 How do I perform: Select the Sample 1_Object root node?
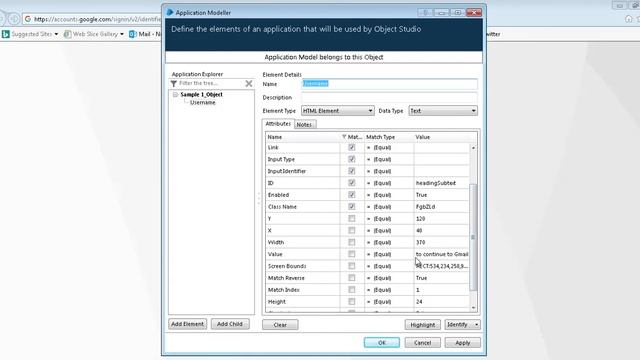201,94
